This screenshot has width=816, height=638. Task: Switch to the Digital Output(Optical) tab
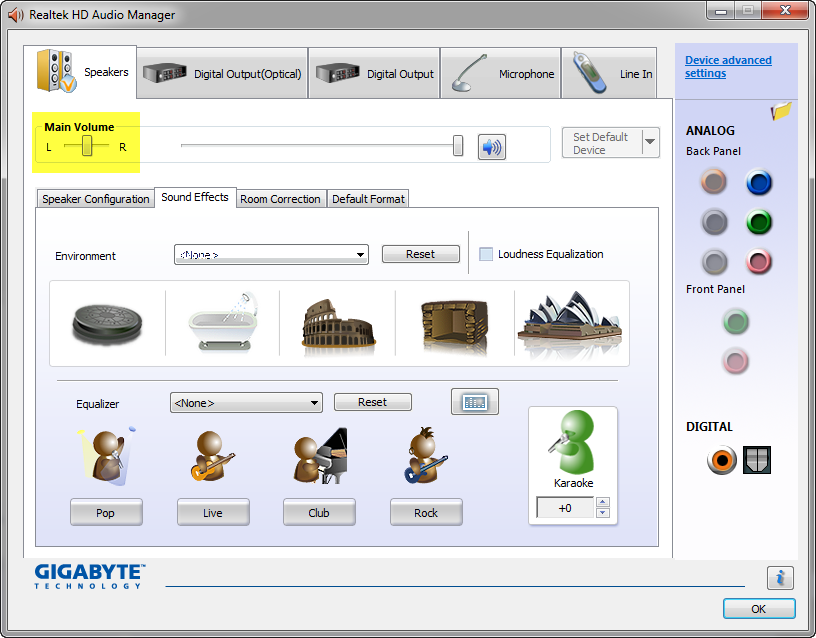[x=222, y=73]
